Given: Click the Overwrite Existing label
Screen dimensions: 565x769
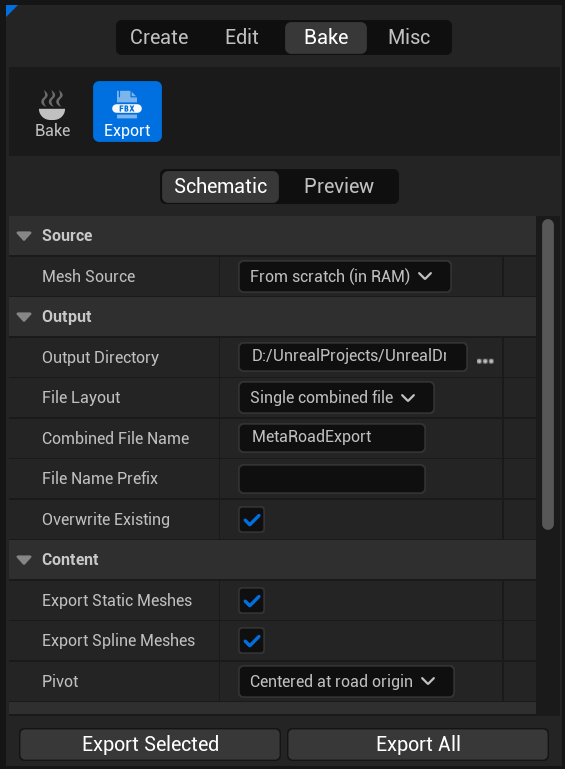Looking at the screenshot, I should [106, 519].
